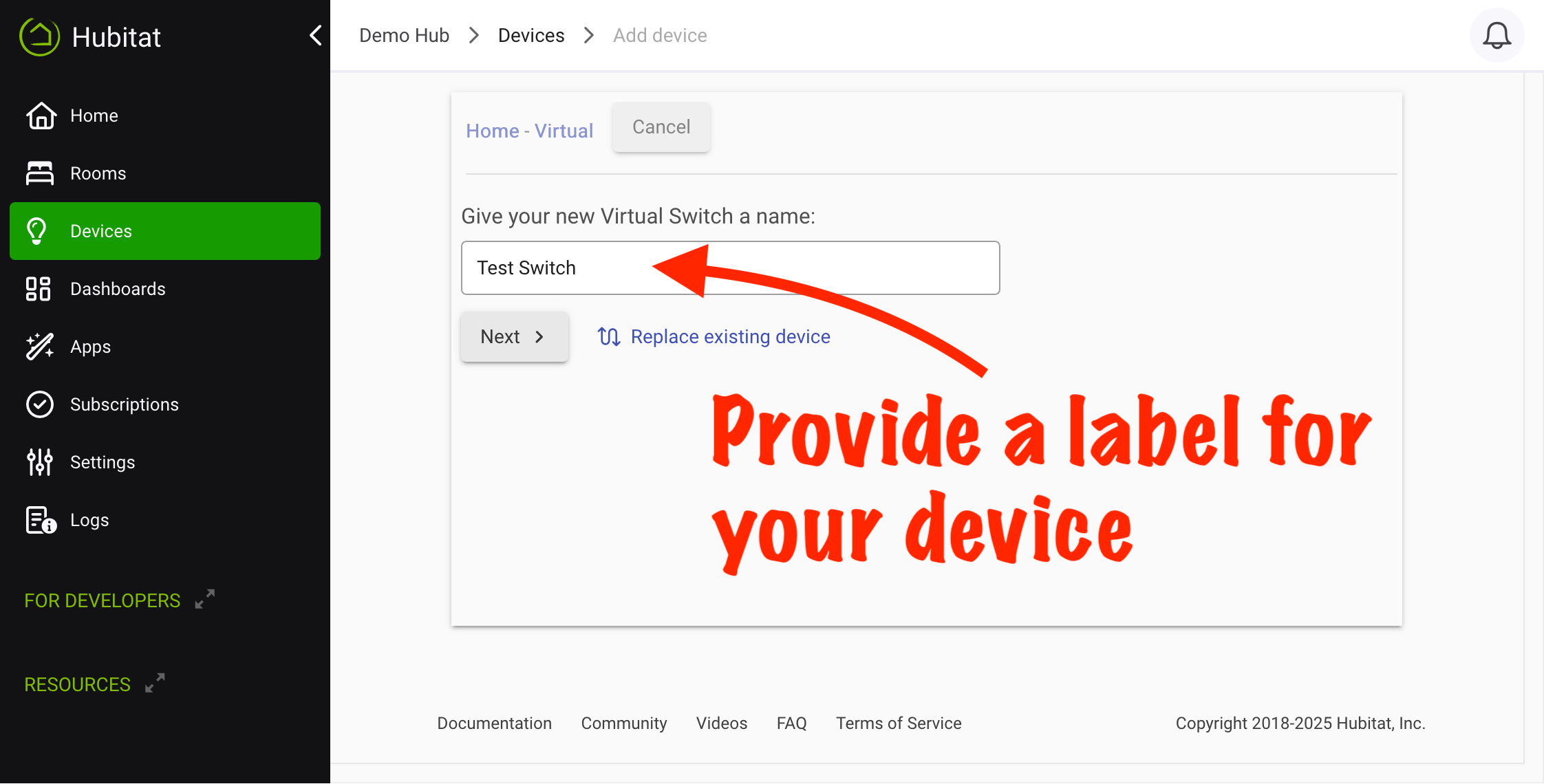
Task: View Logs page label
Action: [89, 520]
